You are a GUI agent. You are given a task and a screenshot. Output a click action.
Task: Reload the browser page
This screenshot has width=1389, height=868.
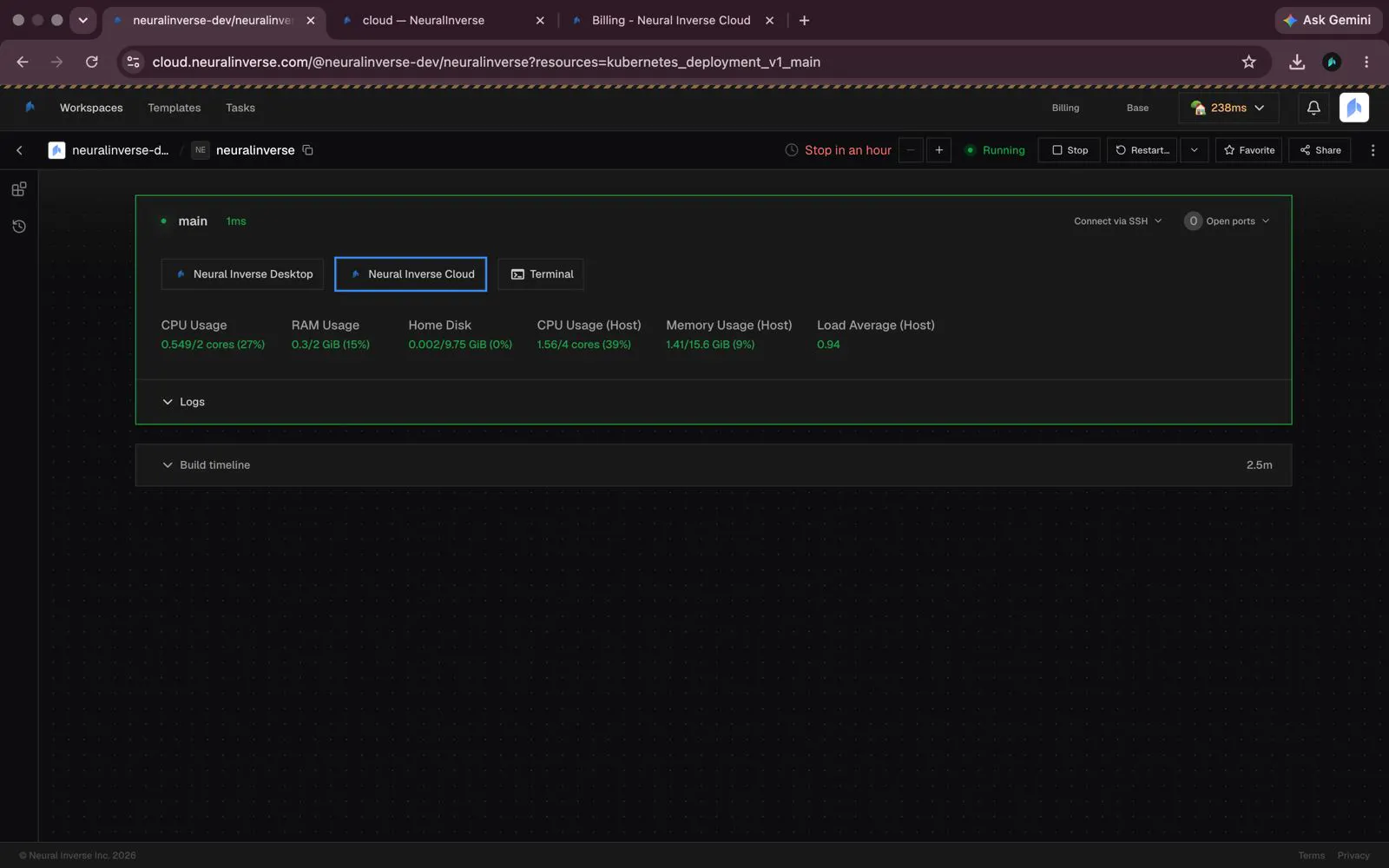tap(91, 62)
